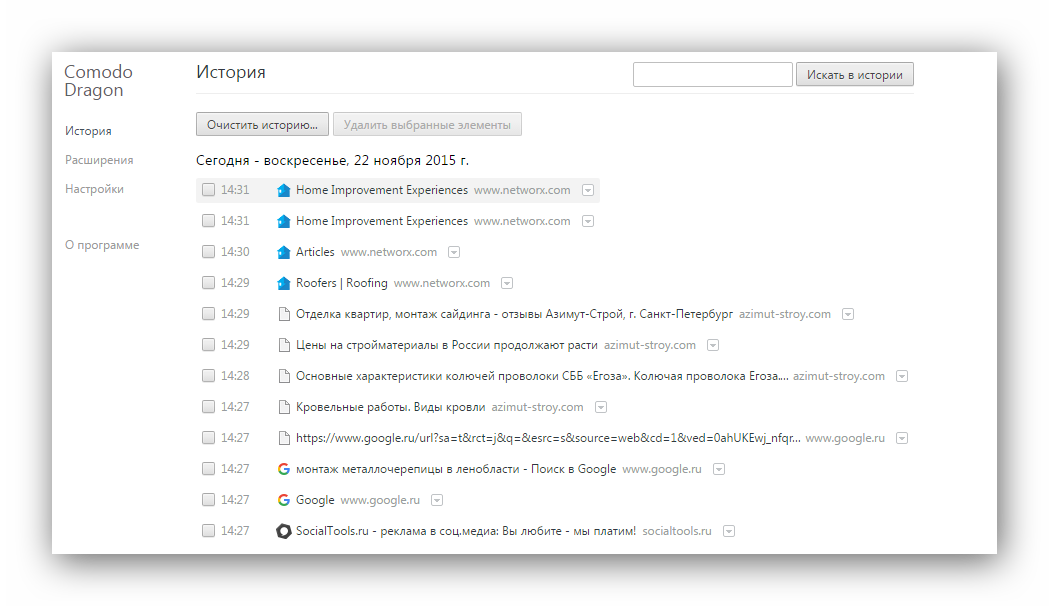Image resolution: width=1049 pixels, height=606 pixels.
Task: Click the www.networx.com domain after Articles
Action: click(x=389, y=252)
